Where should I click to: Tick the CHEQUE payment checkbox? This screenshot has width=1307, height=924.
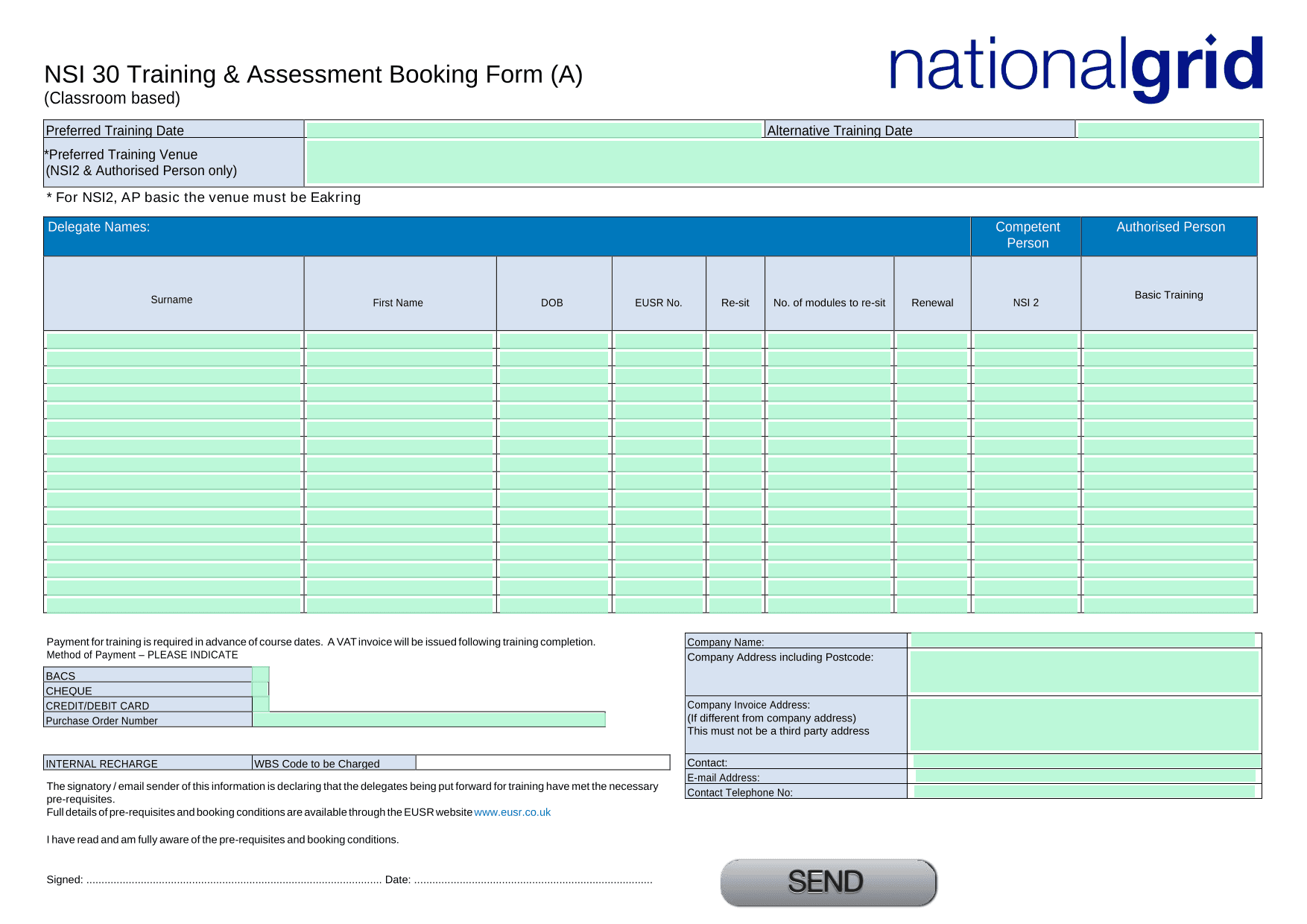click(261, 689)
